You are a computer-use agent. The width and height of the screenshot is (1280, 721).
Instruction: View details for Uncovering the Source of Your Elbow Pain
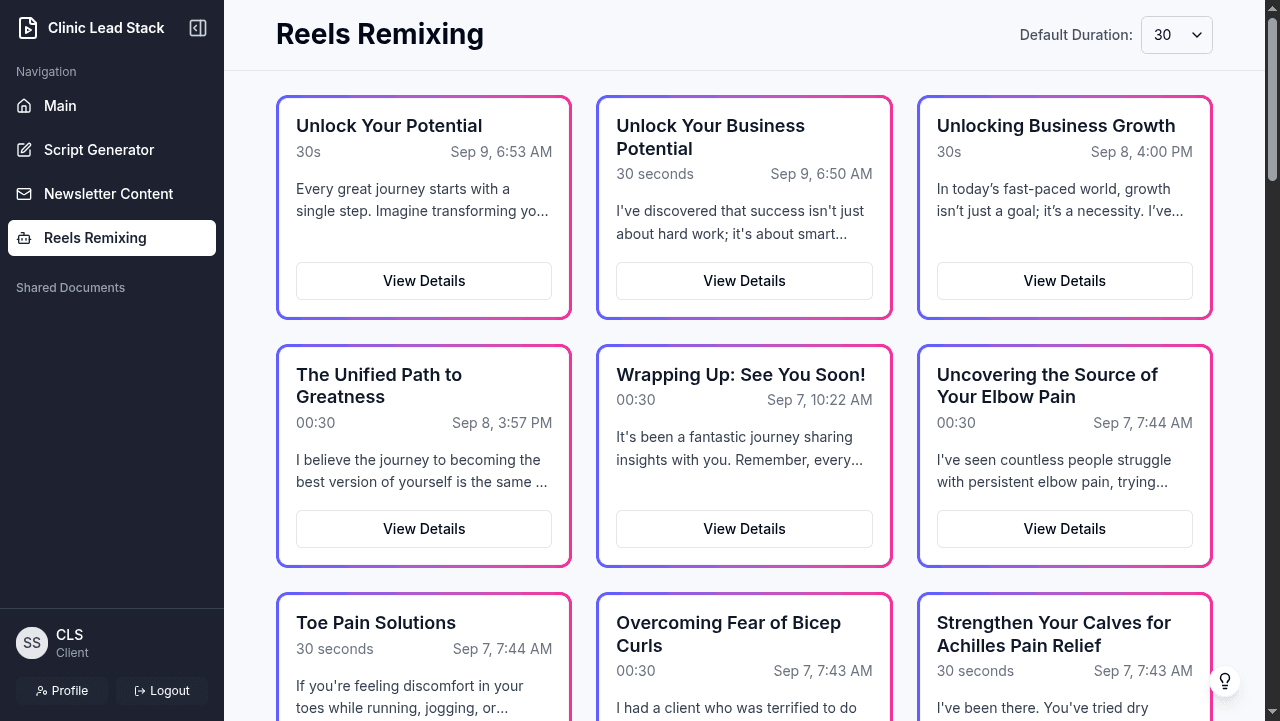coord(1064,529)
